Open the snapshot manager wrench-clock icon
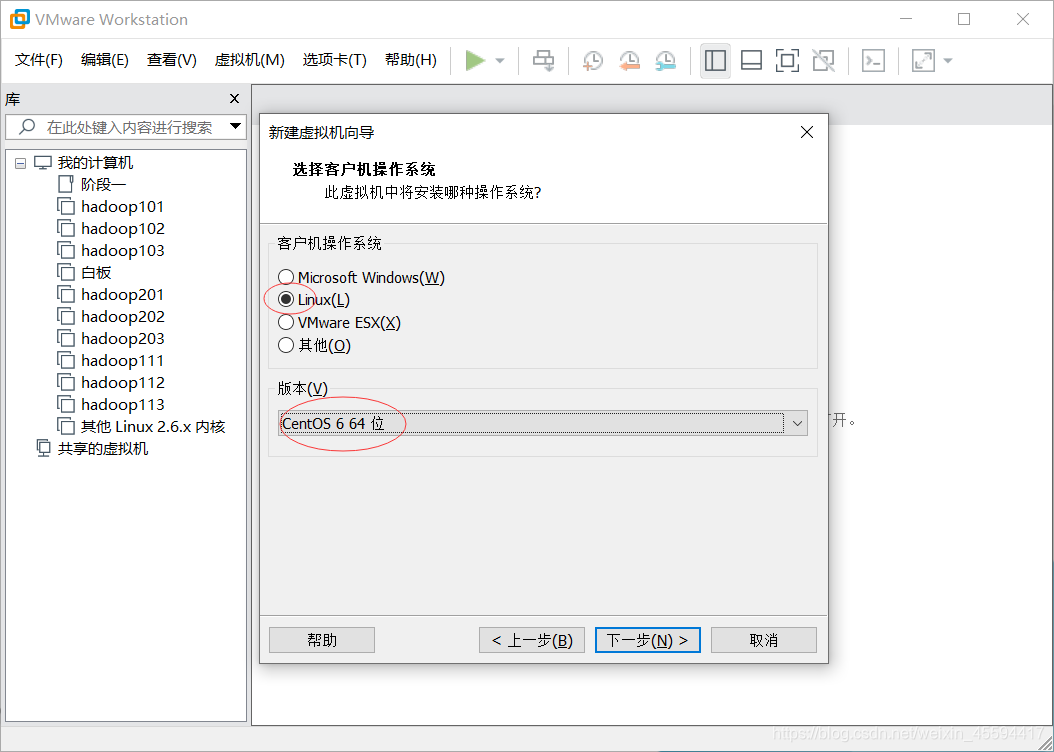The height and width of the screenshot is (752, 1054). 665,60
